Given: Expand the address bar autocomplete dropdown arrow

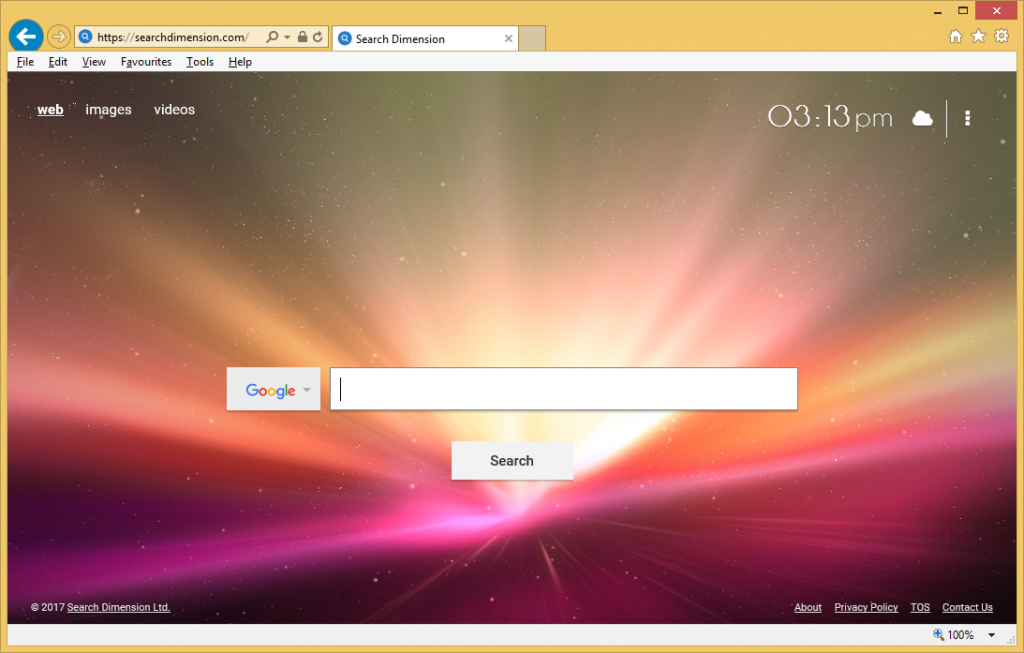Looking at the screenshot, I should click(x=288, y=37).
